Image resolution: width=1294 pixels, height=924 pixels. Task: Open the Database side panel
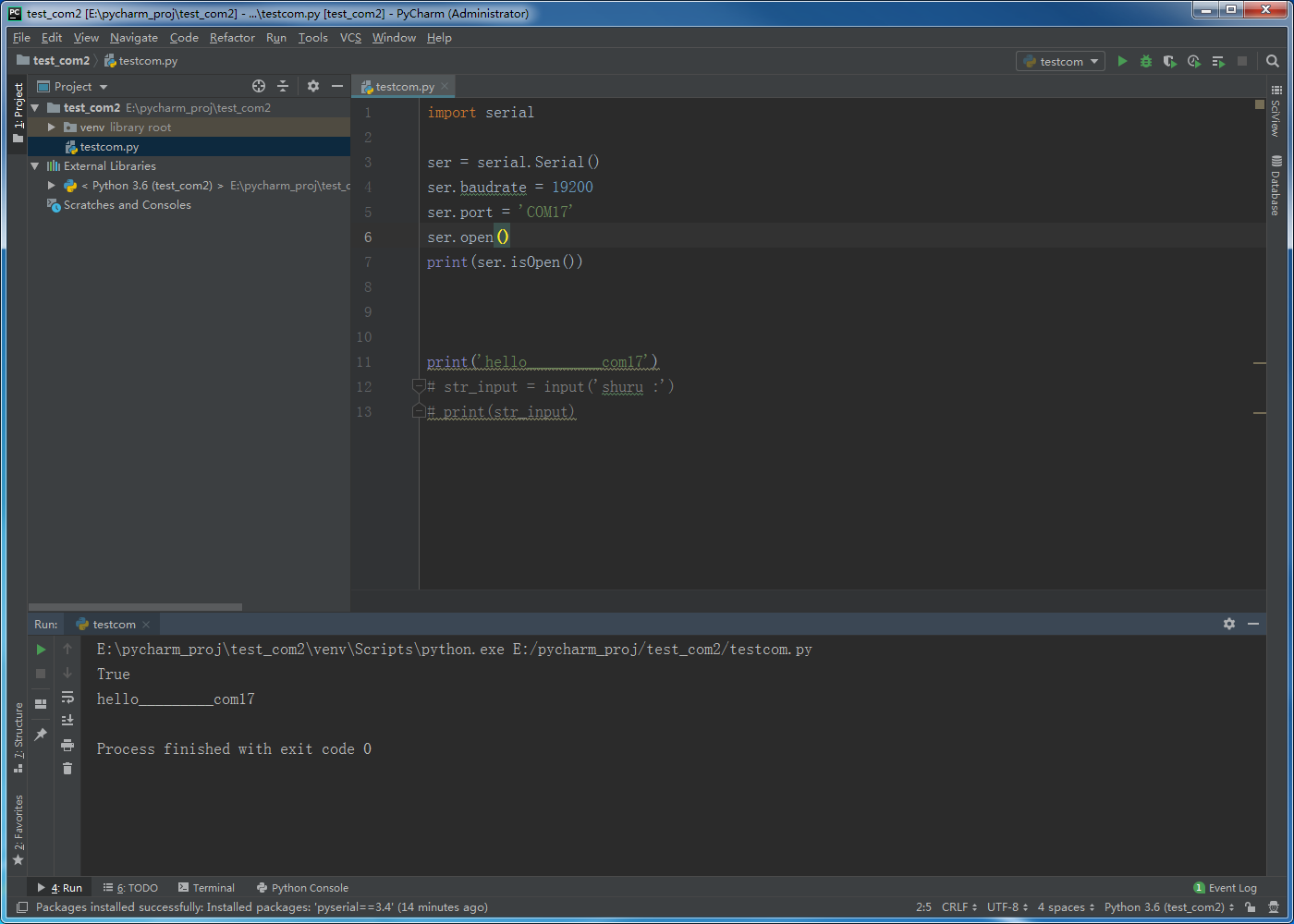click(x=1276, y=186)
